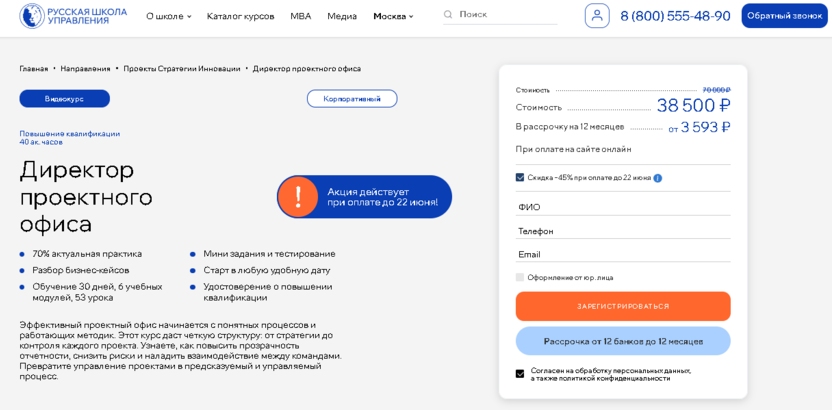Follow the Направления breadcrumb link

click(85, 69)
